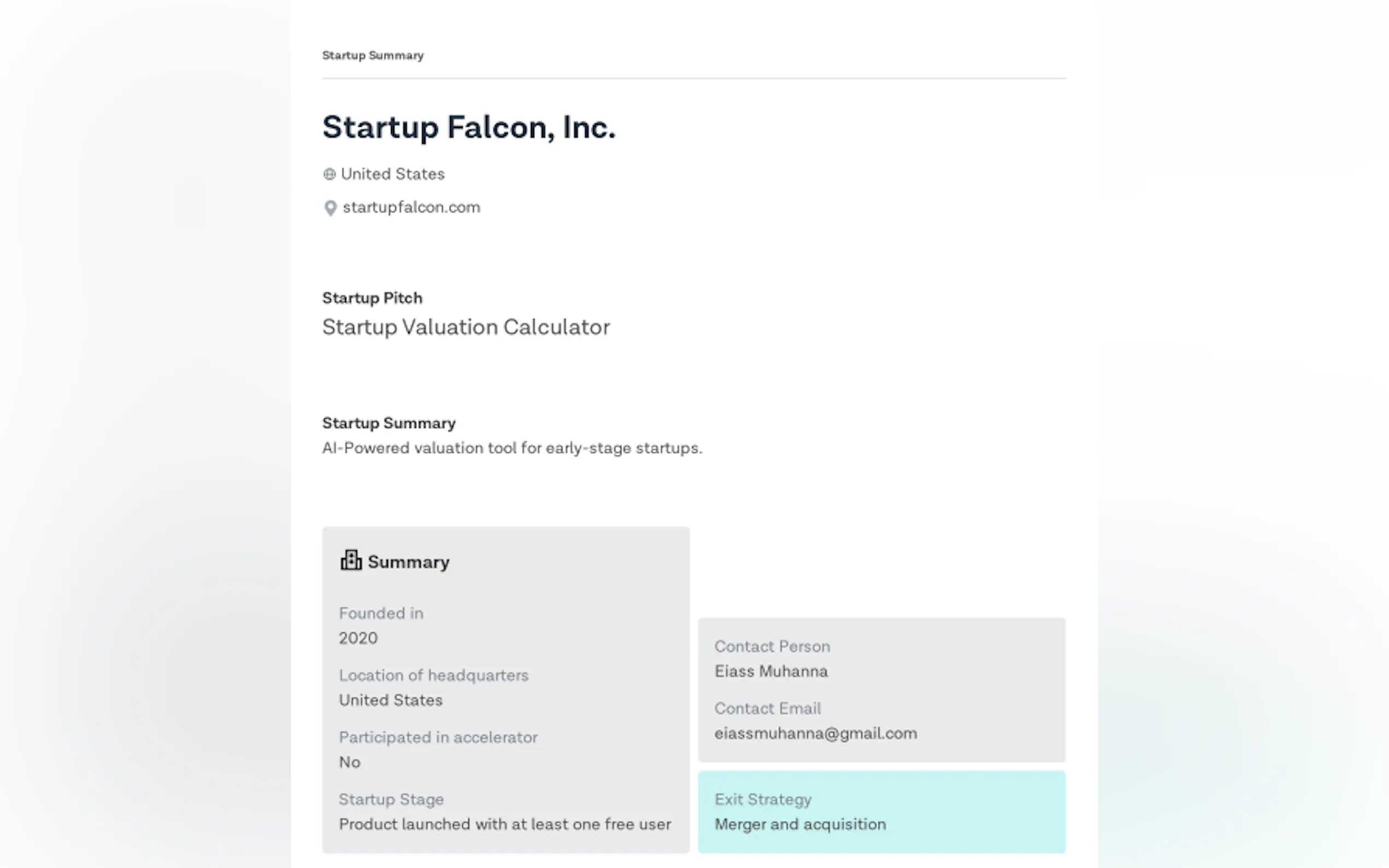Click the building icon next to Summary
1389x868 pixels.
[351, 560]
